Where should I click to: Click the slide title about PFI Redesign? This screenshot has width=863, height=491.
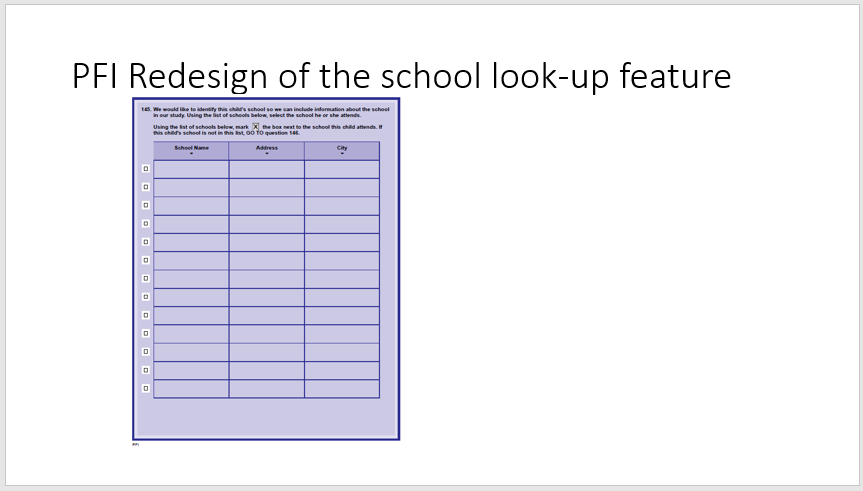401,76
